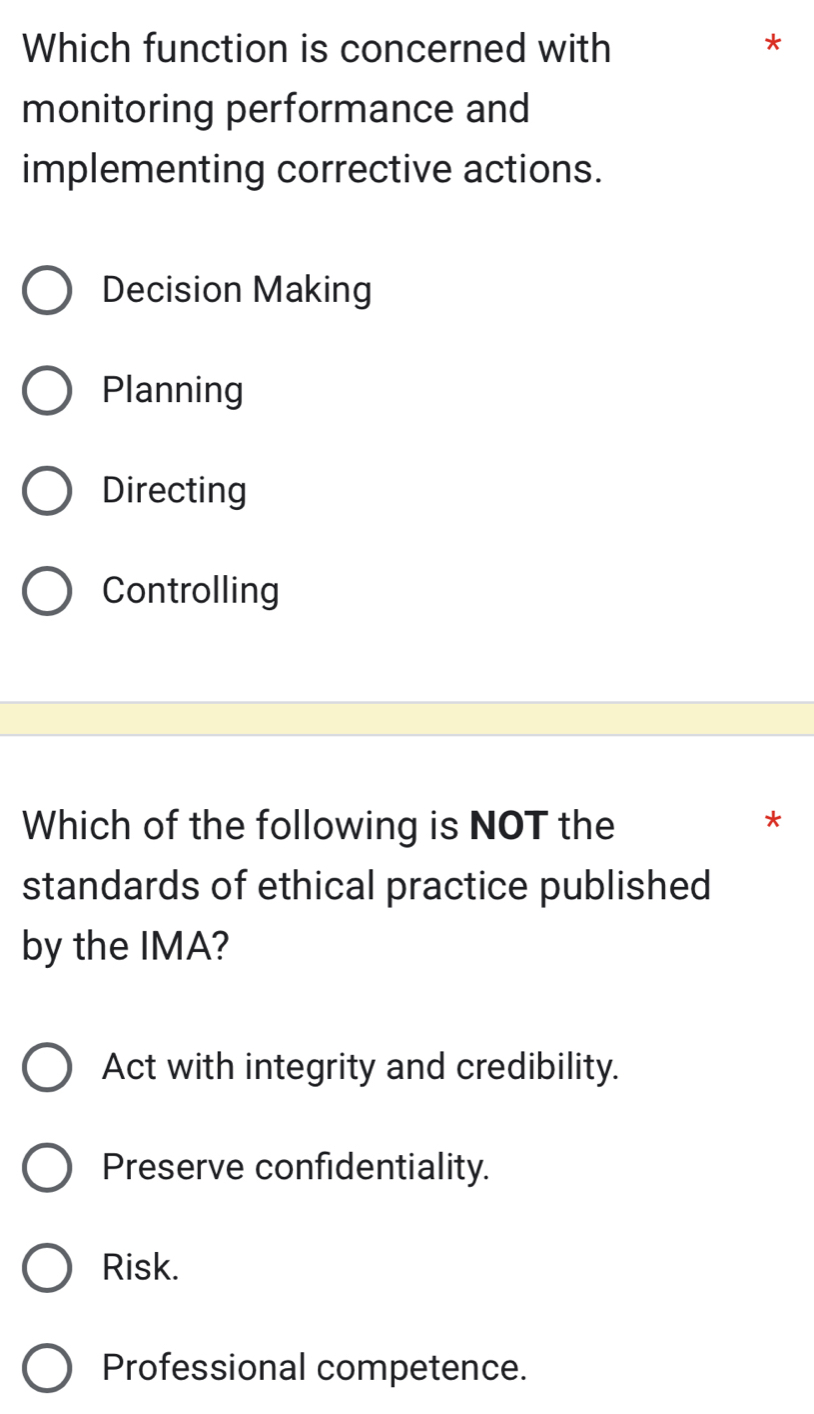Image resolution: width=814 pixels, height=1414 pixels.
Task: Select the 'Risk.' radio button
Action: (46, 1268)
